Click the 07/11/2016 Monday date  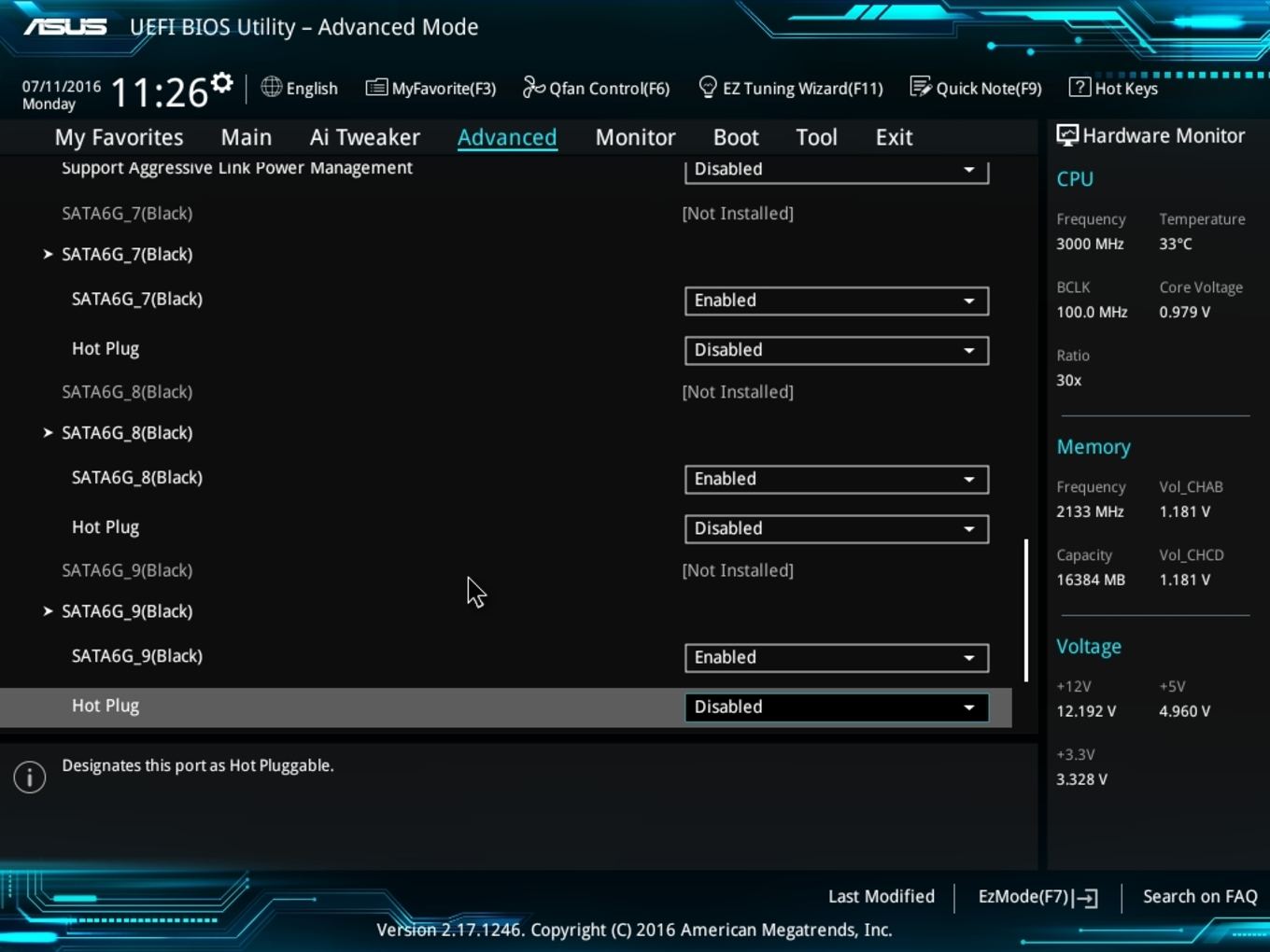(x=62, y=95)
